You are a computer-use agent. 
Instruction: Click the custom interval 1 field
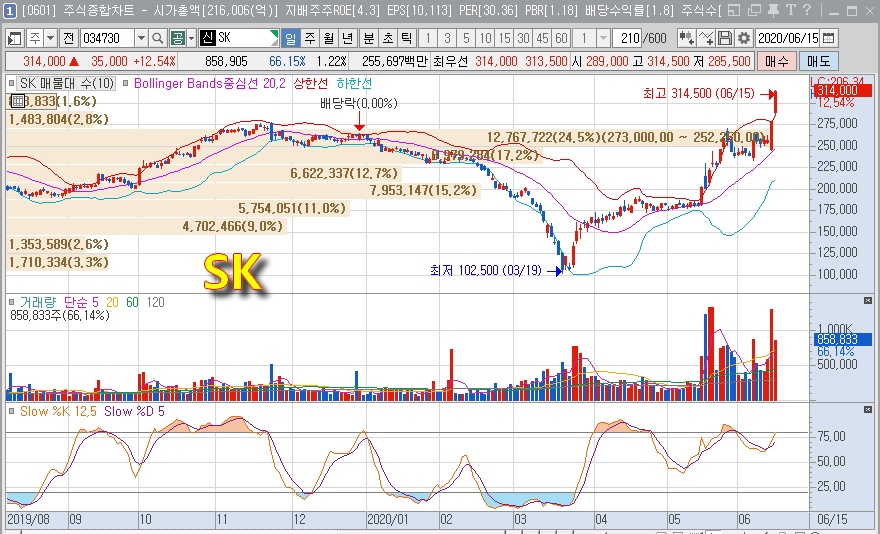point(584,38)
